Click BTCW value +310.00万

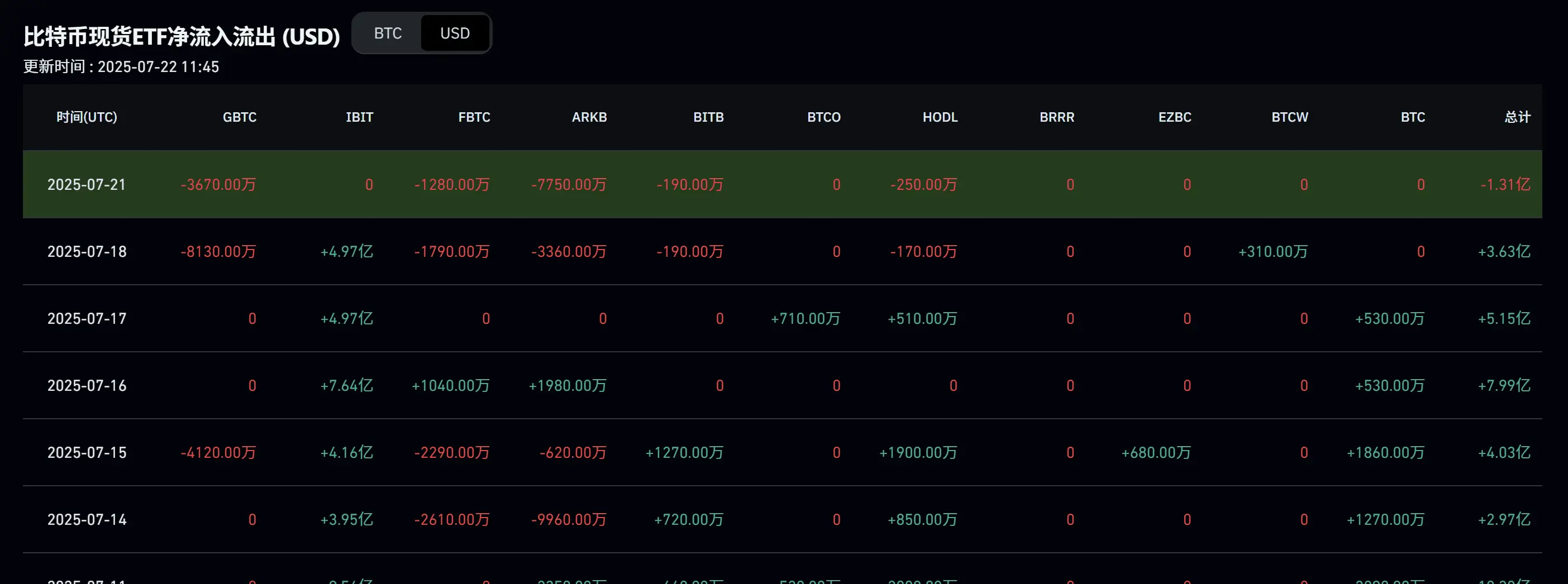pyautogui.click(x=1274, y=251)
